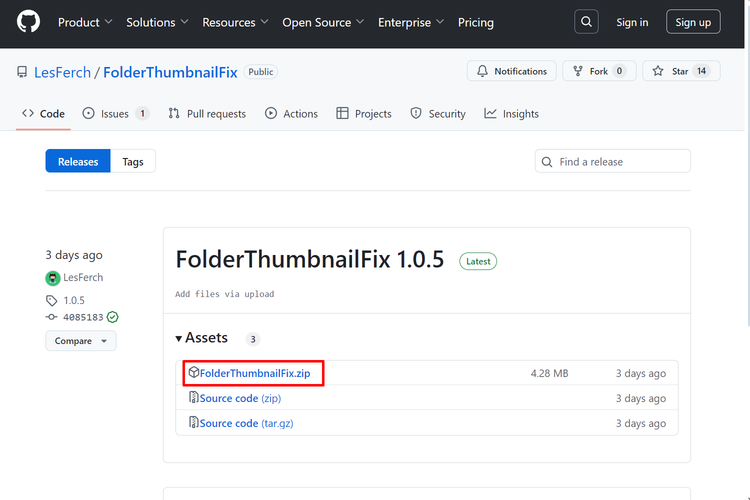Click the LesFerch author name in sidebar

click(83, 278)
